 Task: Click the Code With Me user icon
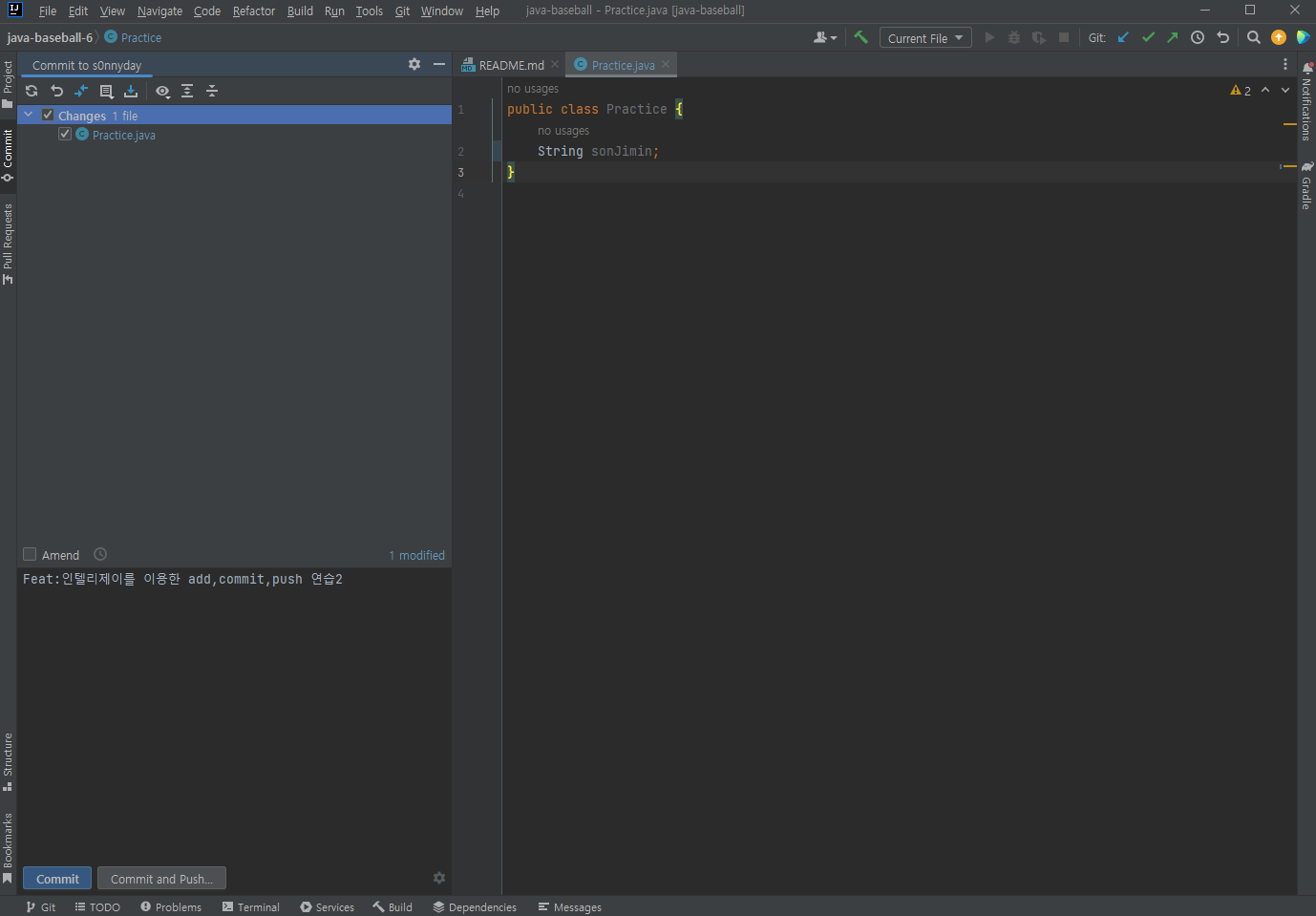click(x=825, y=37)
